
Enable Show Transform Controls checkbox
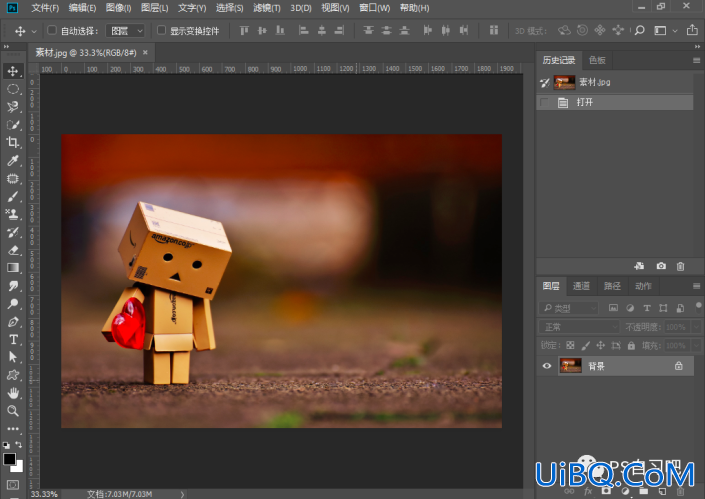(161, 30)
